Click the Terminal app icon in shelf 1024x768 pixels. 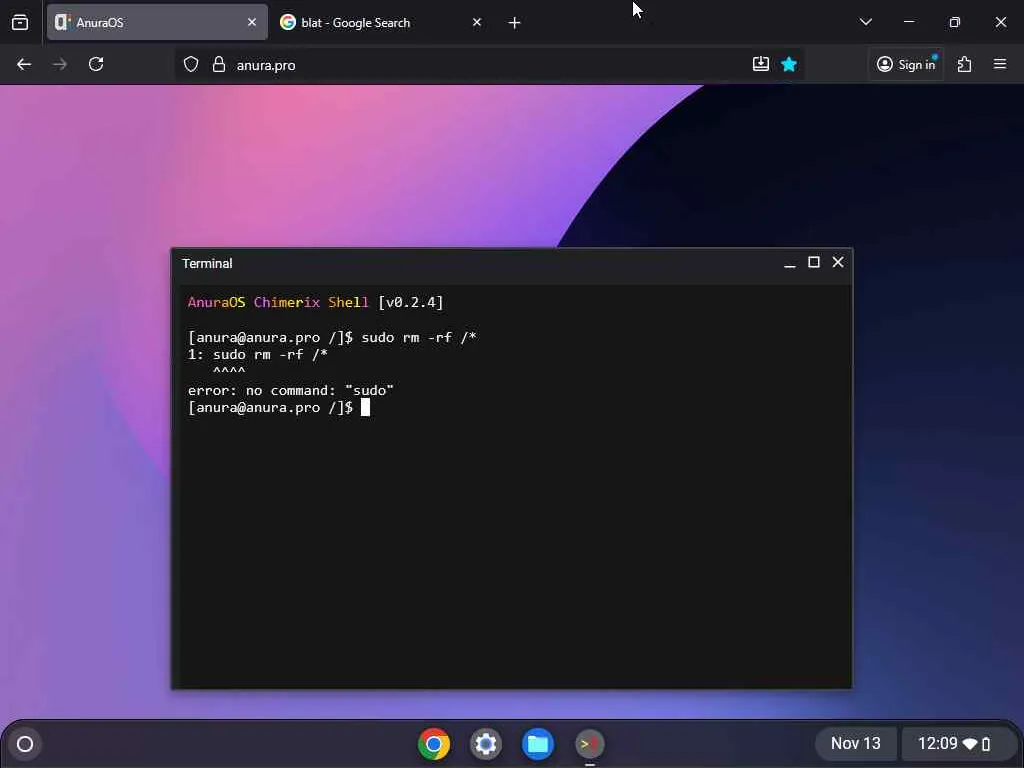(590, 744)
